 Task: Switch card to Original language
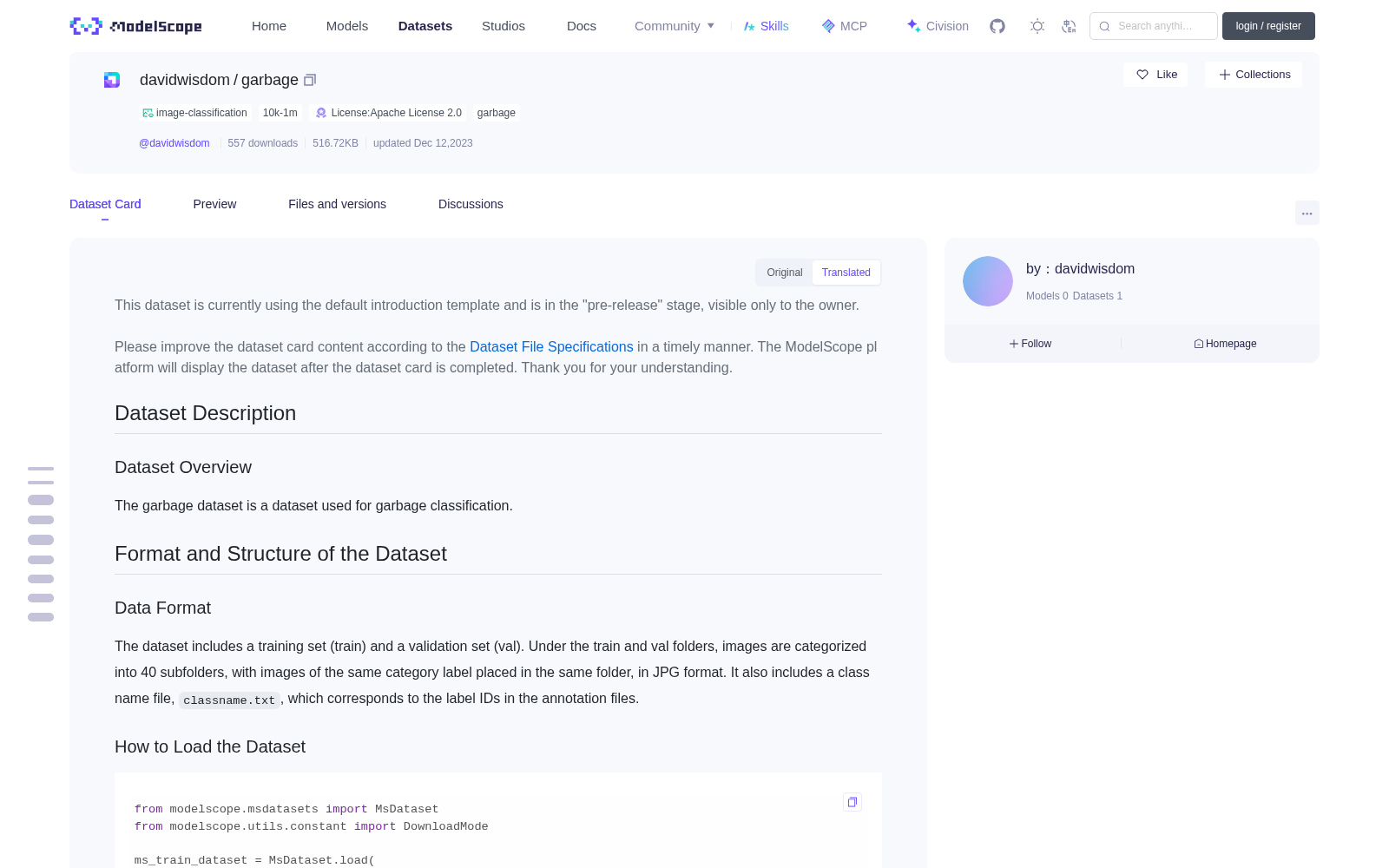point(785,273)
